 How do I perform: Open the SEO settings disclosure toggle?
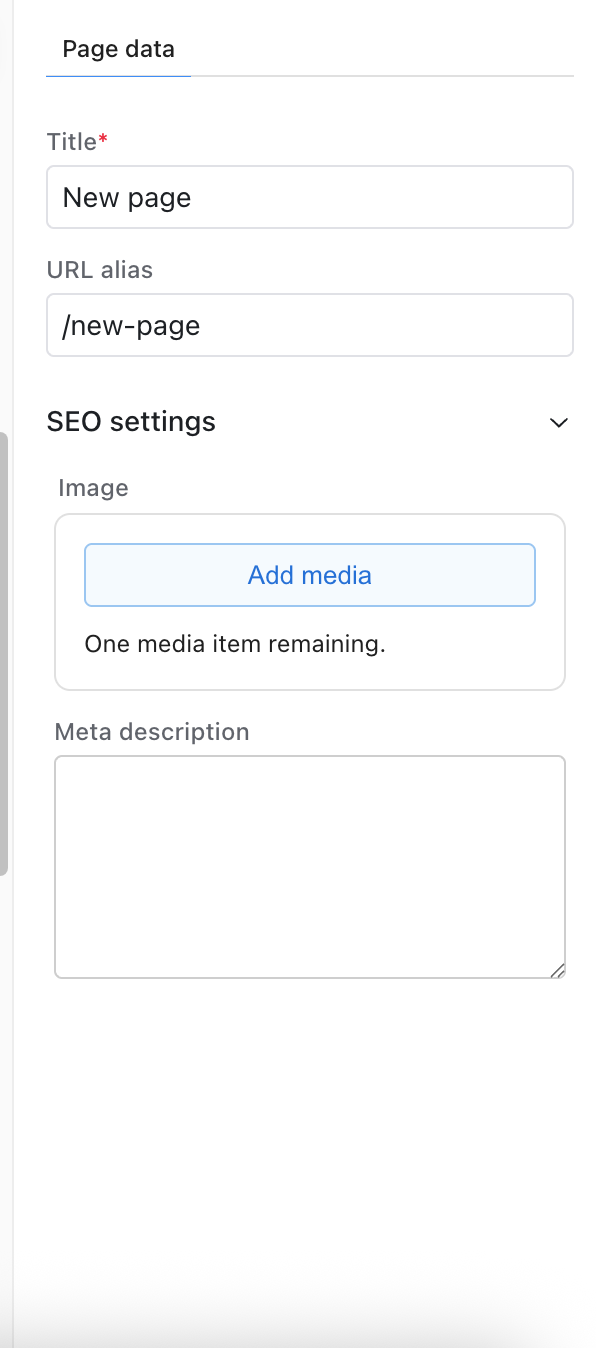pos(558,422)
